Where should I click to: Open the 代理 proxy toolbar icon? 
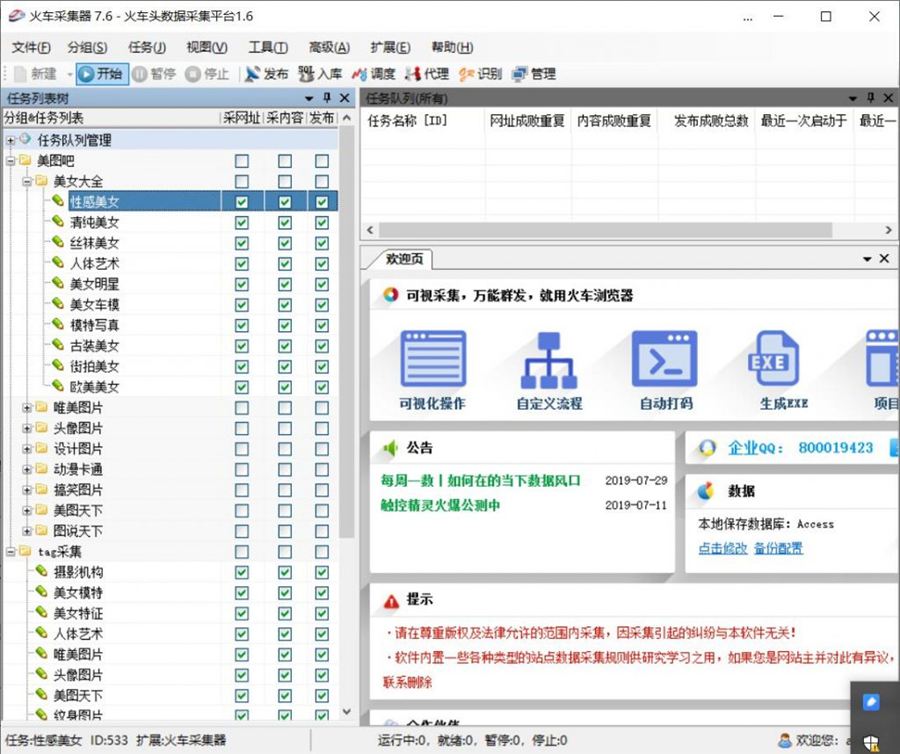[427, 74]
